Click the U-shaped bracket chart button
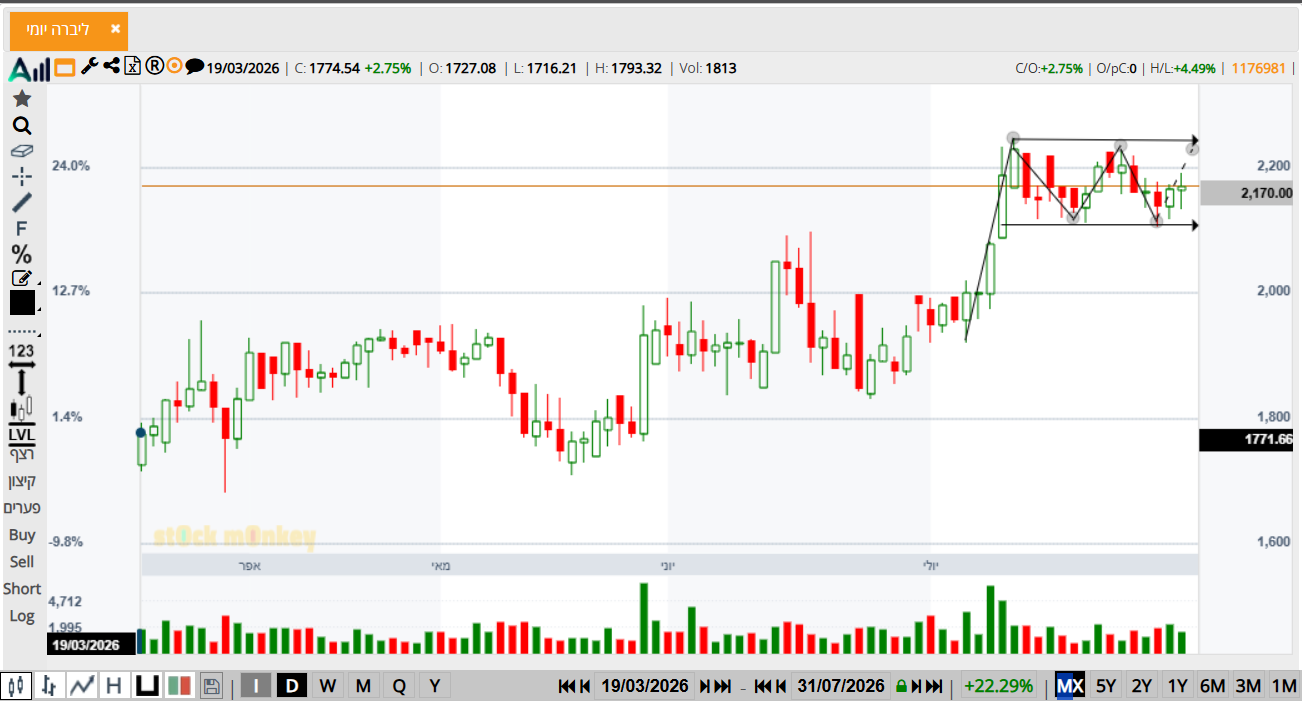Image resolution: width=1302 pixels, height=702 pixels. [149, 686]
